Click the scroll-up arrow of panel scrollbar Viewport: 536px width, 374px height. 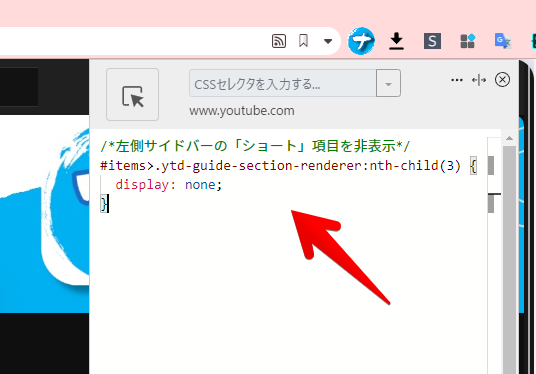(509, 138)
